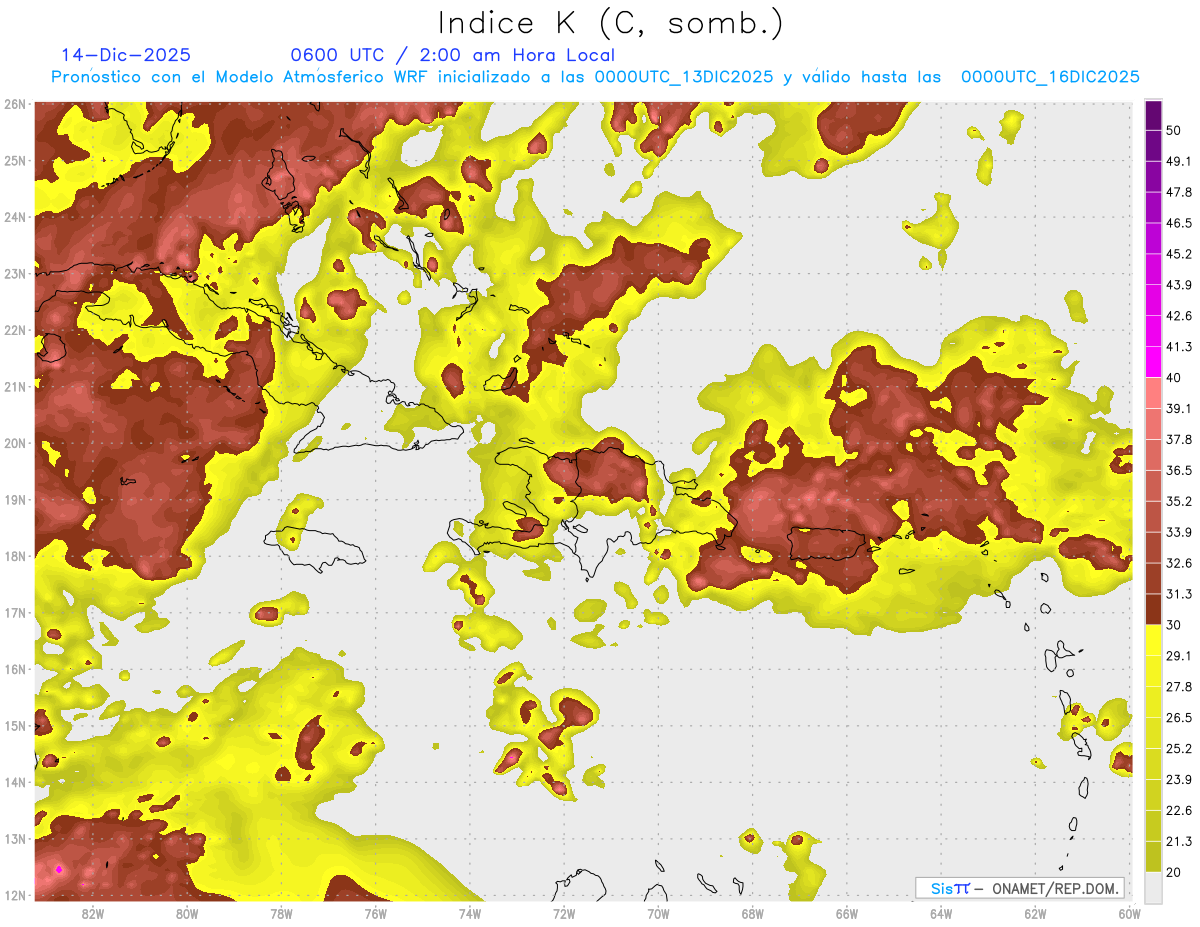Image resolution: width=1200 pixels, height=927 pixels.
Task: Click the 66W longitude label
Action: point(847,913)
